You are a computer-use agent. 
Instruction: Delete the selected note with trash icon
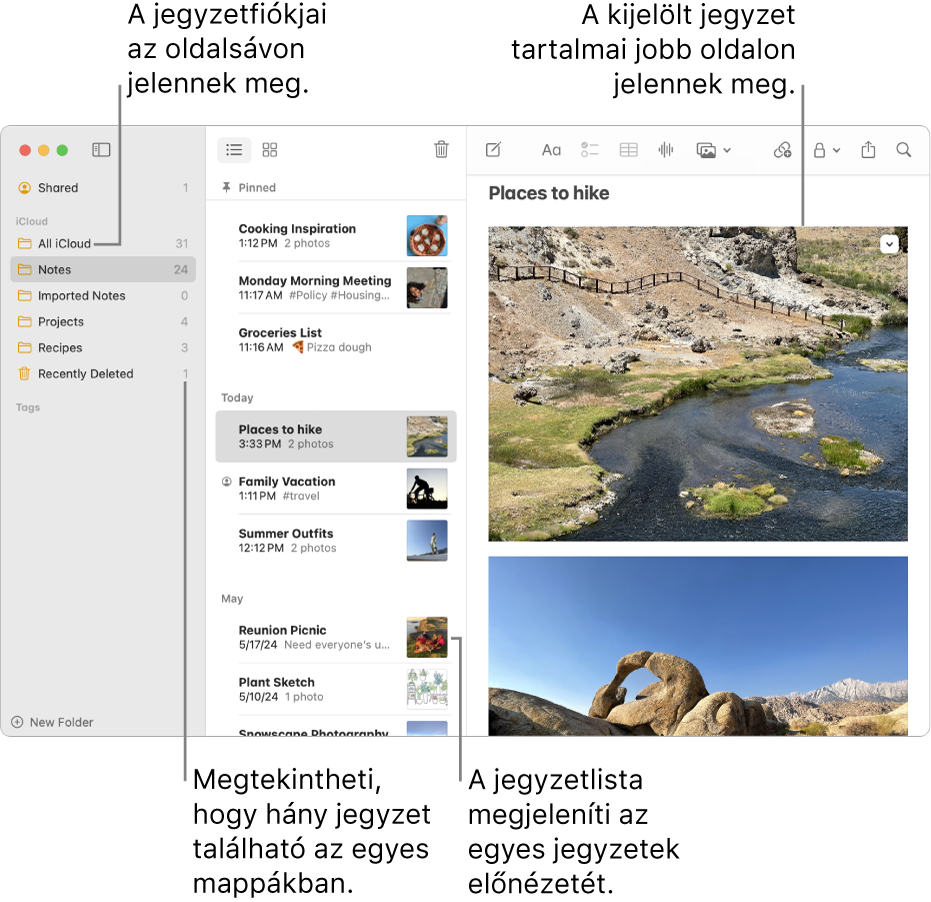pyautogui.click(x=441, y=149)
